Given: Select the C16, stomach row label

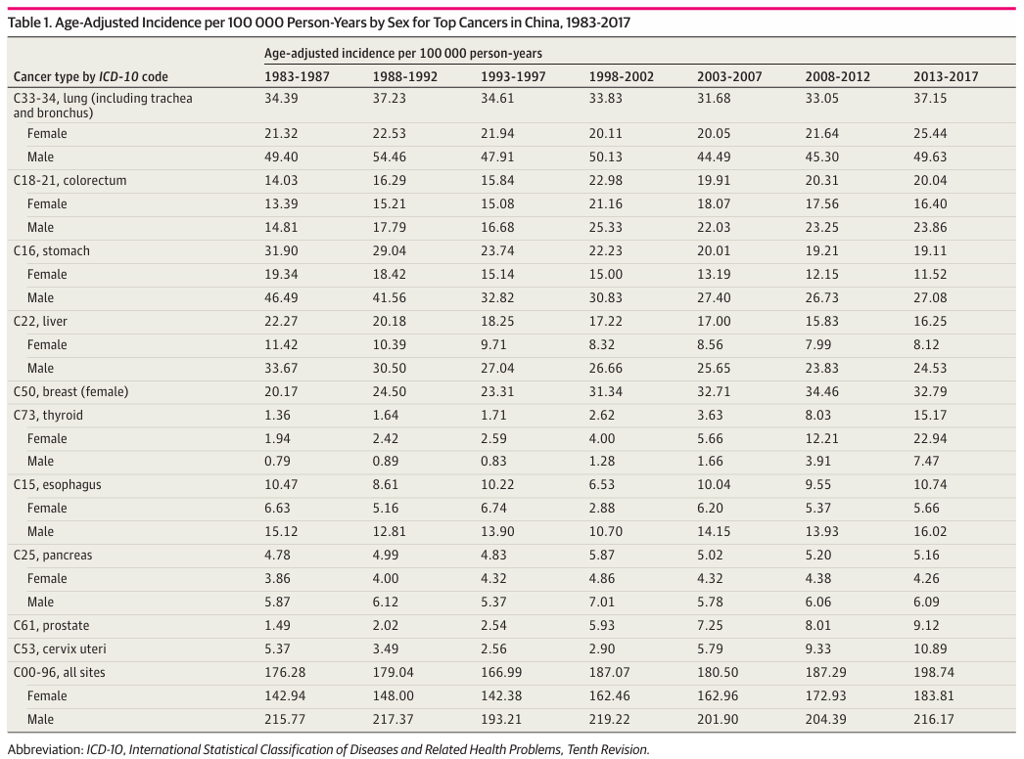Looking at the screenshot, I should point(52,251).
